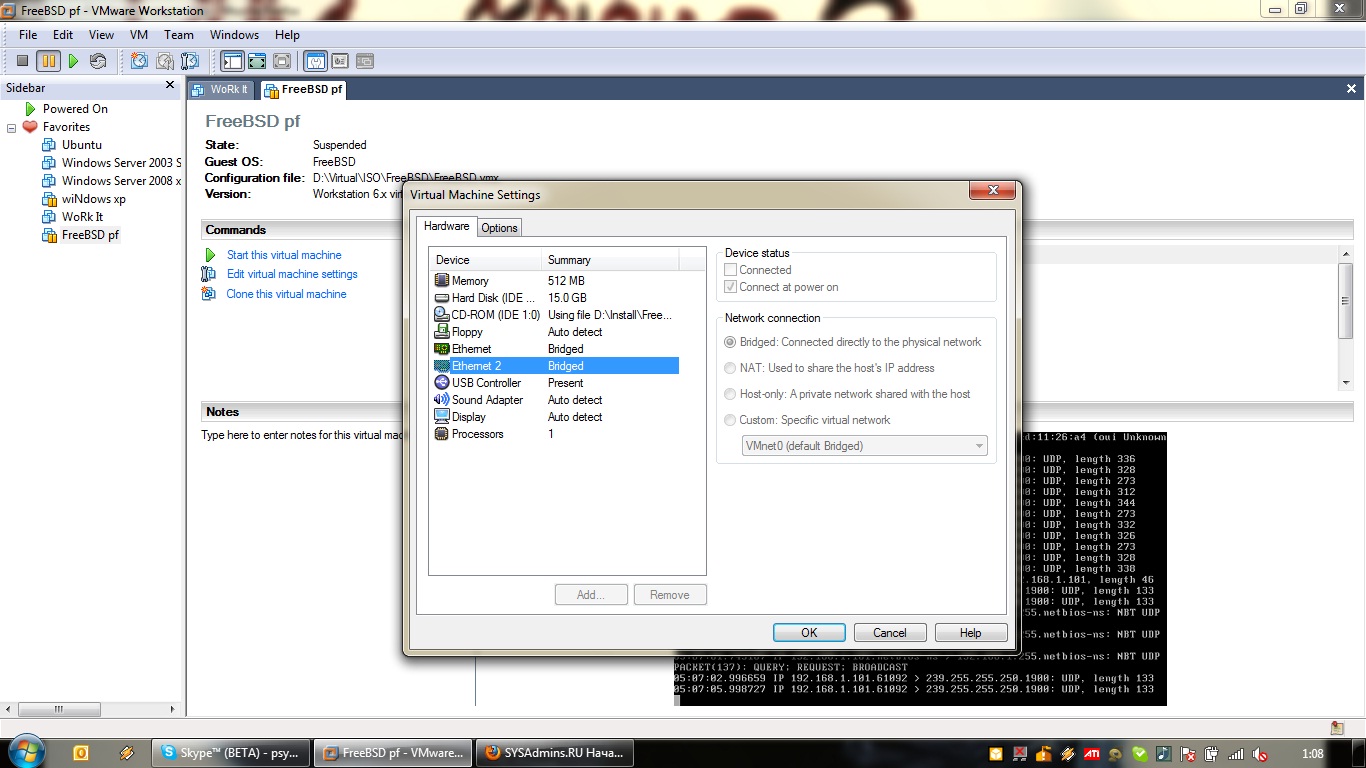Viewport: 1366px width, 768px height.
Task: Toggle Connect at power on checkbox
Action: click(x=731, y=287)
